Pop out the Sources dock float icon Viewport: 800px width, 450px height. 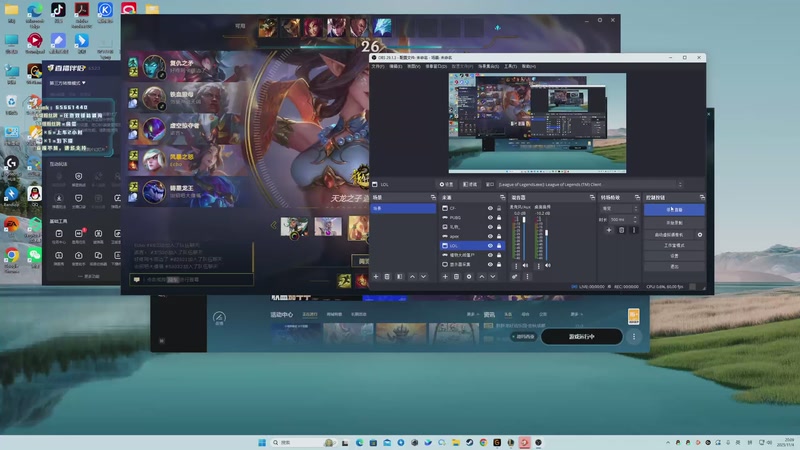point(503,197)
